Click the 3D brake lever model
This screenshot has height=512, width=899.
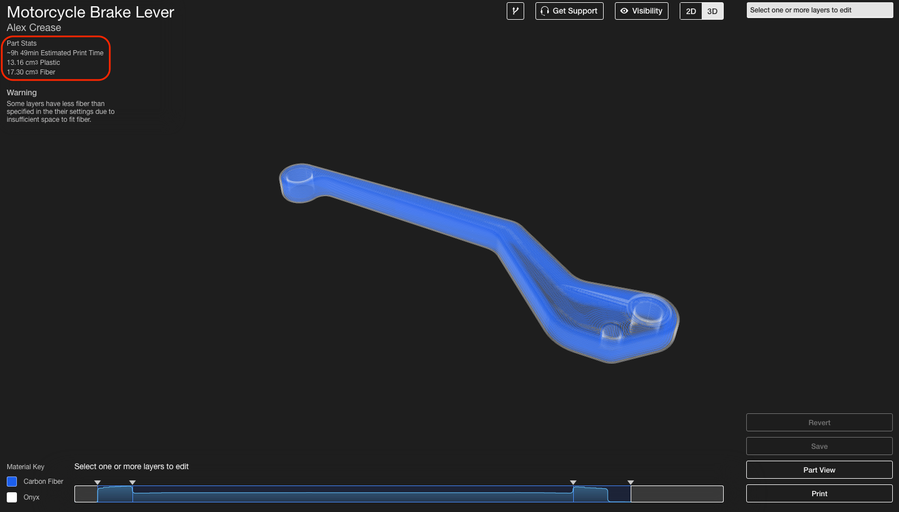[x=479, y=263]
